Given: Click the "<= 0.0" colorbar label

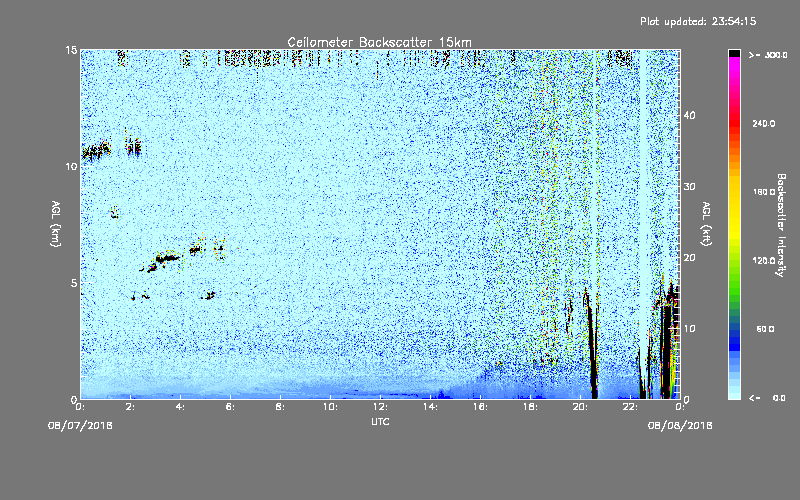Looking at the screenshot, I should pyautogui.click(x=767, y=398).
